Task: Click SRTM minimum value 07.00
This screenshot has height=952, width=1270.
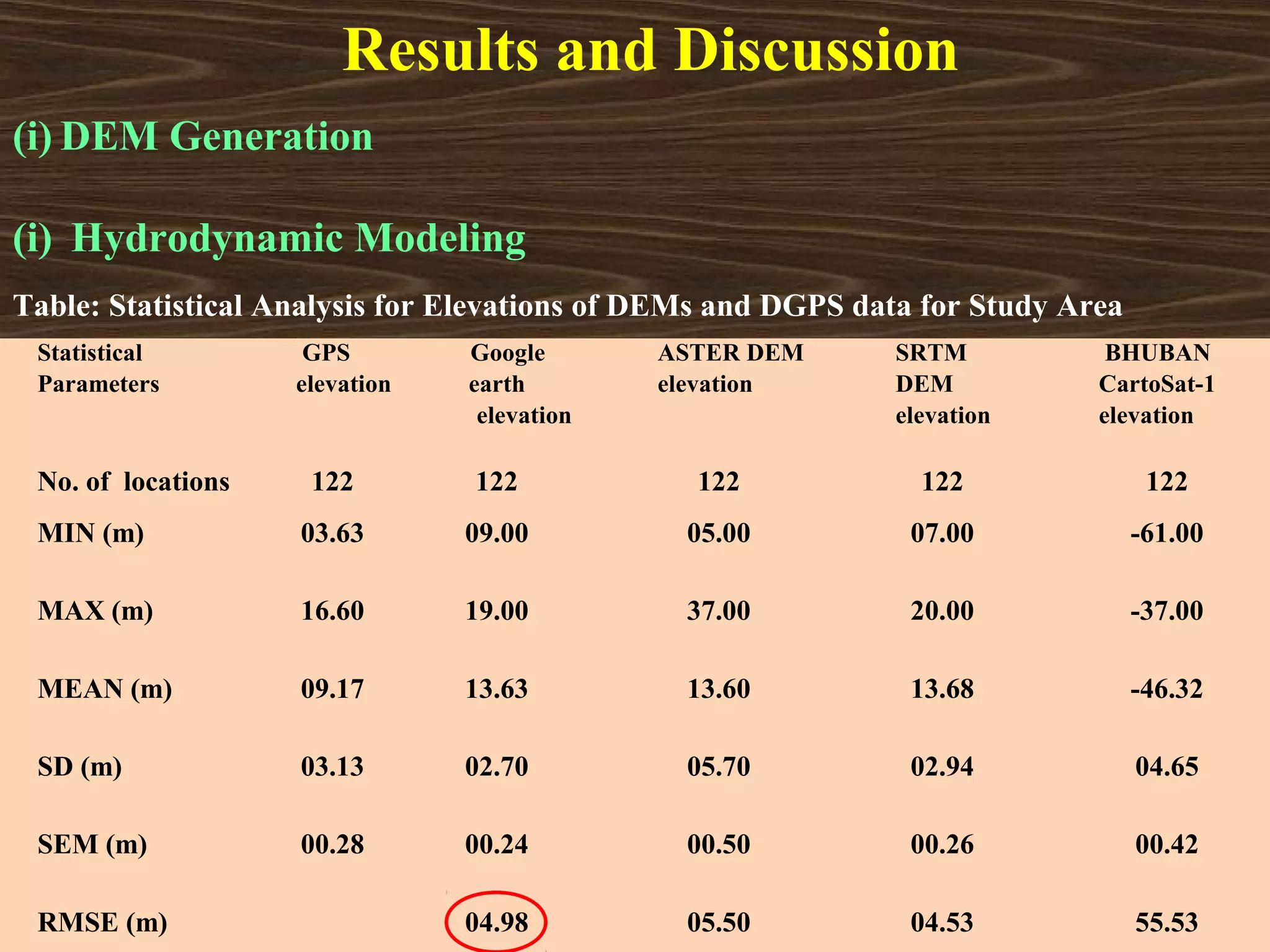Action: (x=942, y=534)
